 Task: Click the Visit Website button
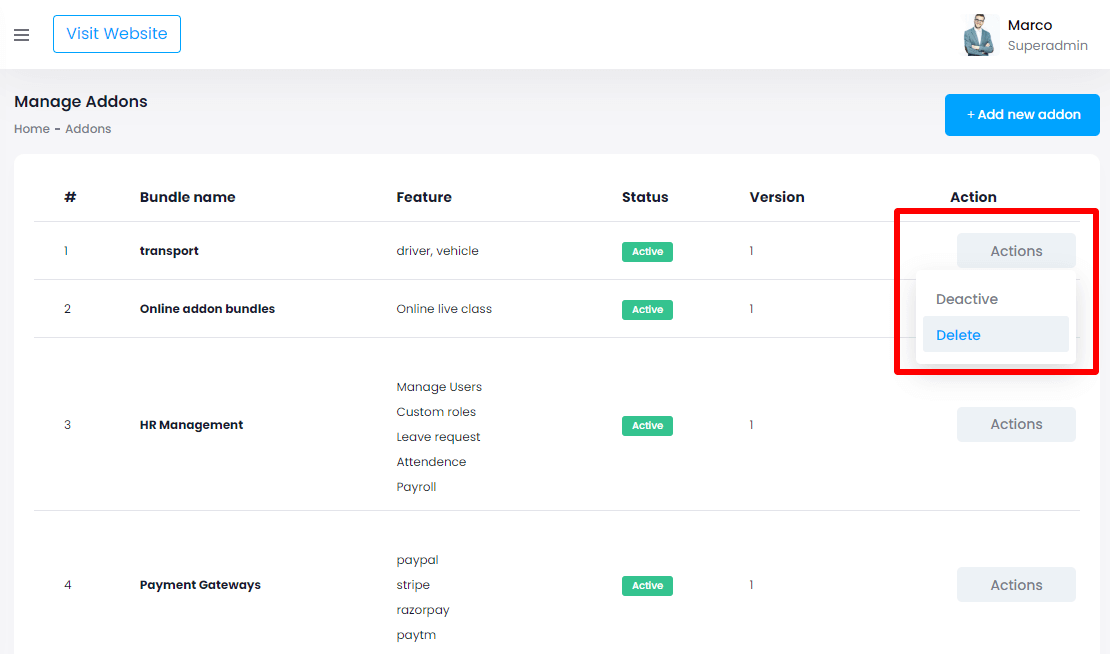point(117,34)
